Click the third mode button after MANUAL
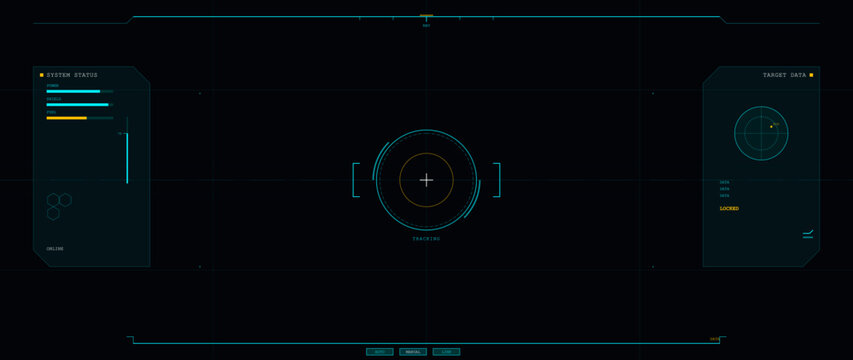The image size is (853, 360). [446, 352]
